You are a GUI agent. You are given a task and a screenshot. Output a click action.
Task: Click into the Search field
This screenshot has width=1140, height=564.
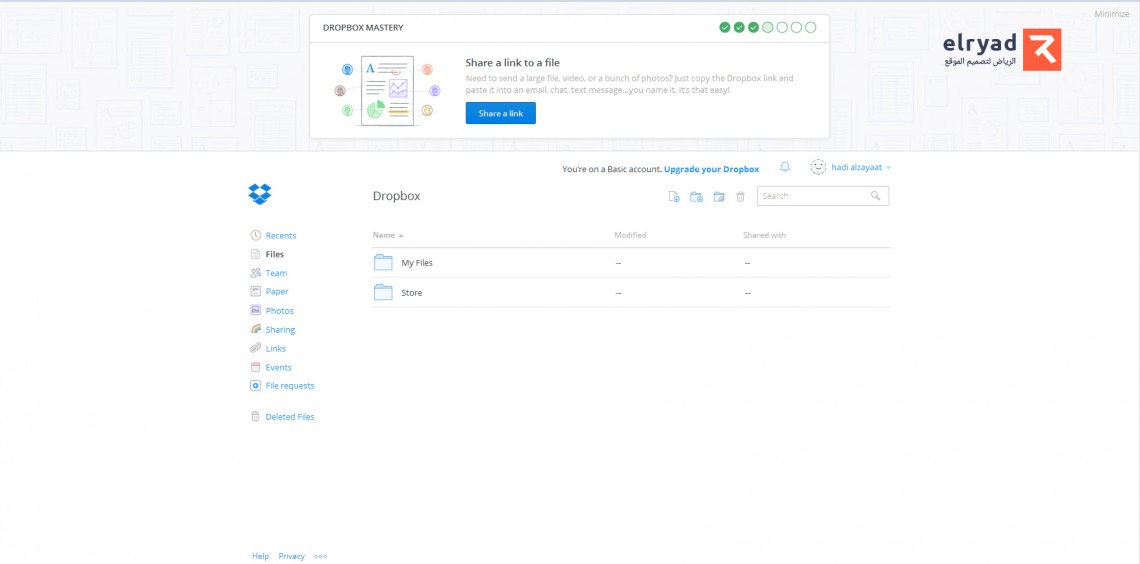coord(822,196)
